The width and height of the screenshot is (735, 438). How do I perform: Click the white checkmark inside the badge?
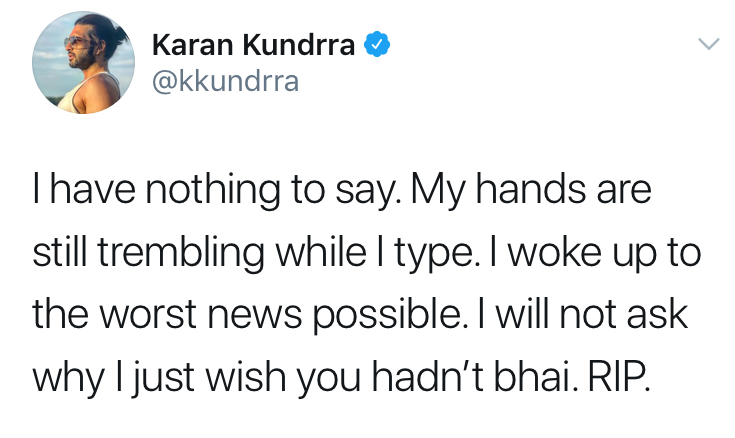pos(377,45)
